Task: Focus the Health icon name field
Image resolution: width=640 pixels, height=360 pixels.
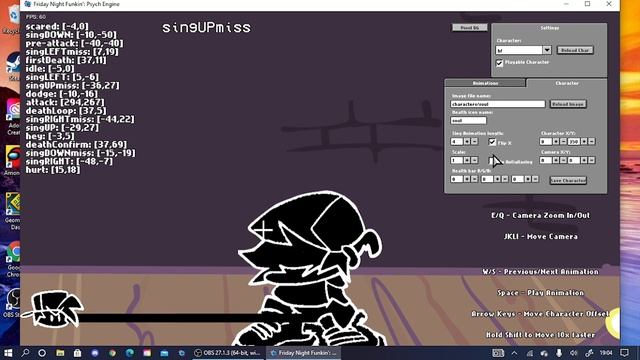Action: [468, 120]
